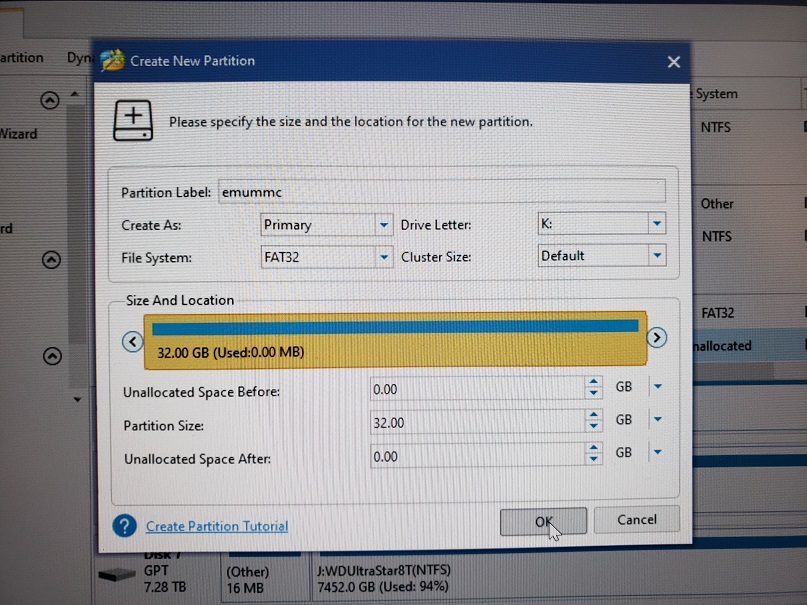Increase Unallocated Space After with up arrow
This screenshot has height=605, width=807.
(x=593, y=448)
